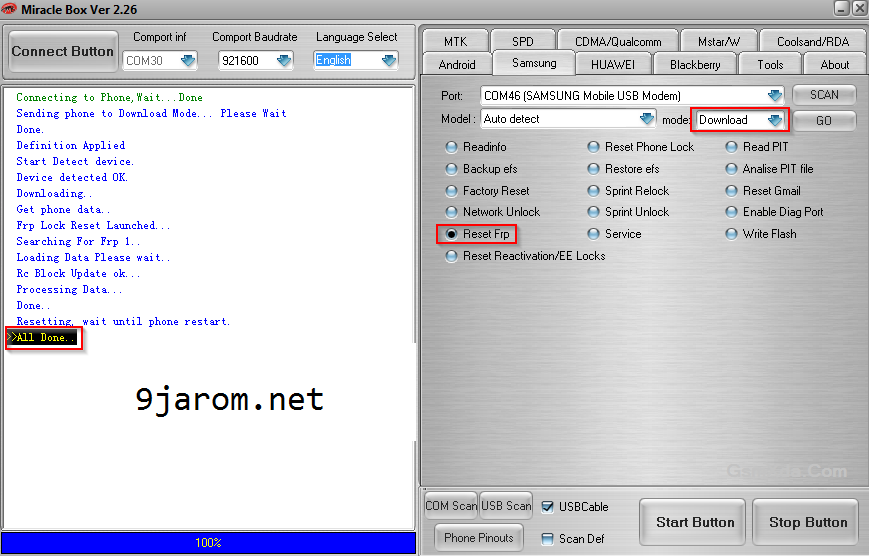Open the Comport inf dropdown arrow
Viewport: 869px width, 556px height.
pyautogui.click(x=187, y=60)
